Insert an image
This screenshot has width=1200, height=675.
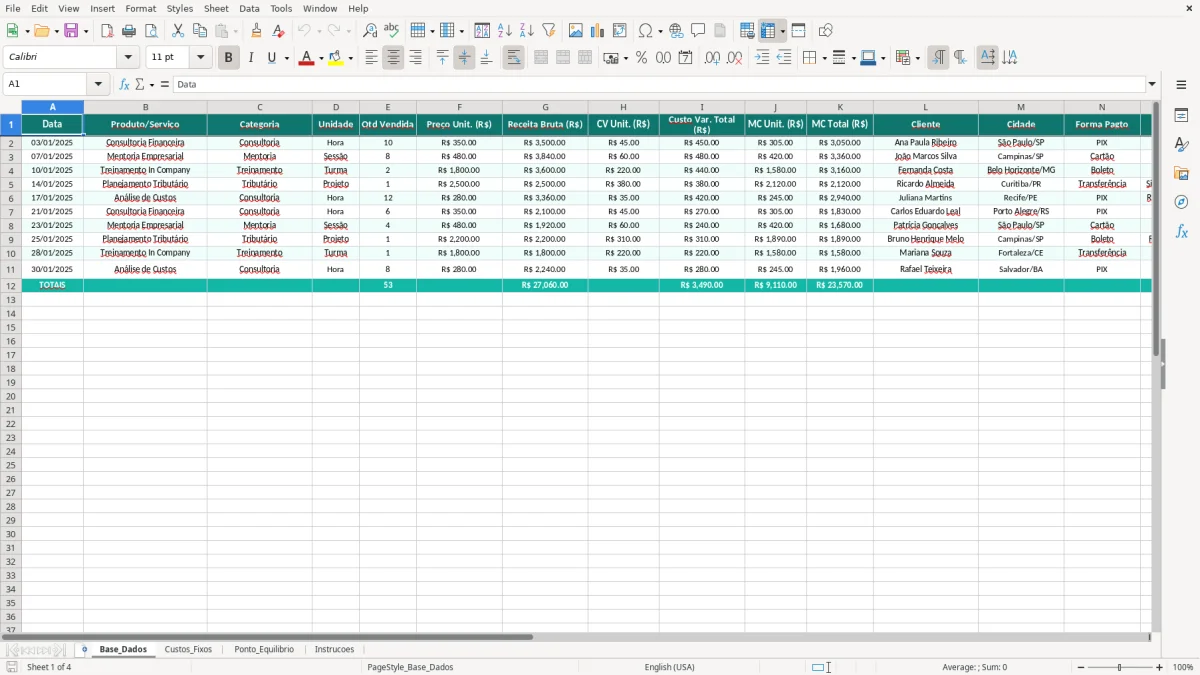576,31
